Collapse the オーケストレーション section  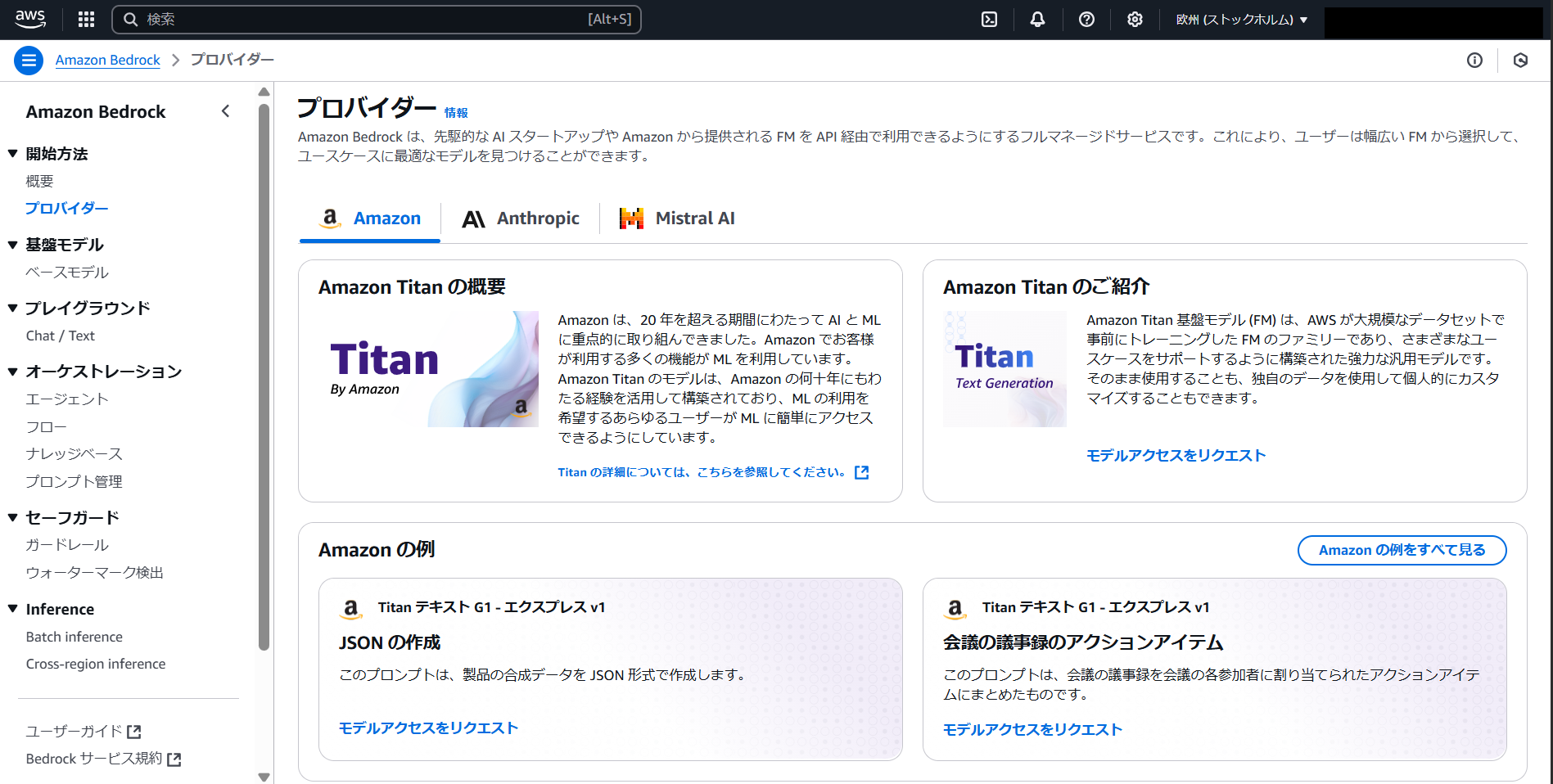click(13, 372)
